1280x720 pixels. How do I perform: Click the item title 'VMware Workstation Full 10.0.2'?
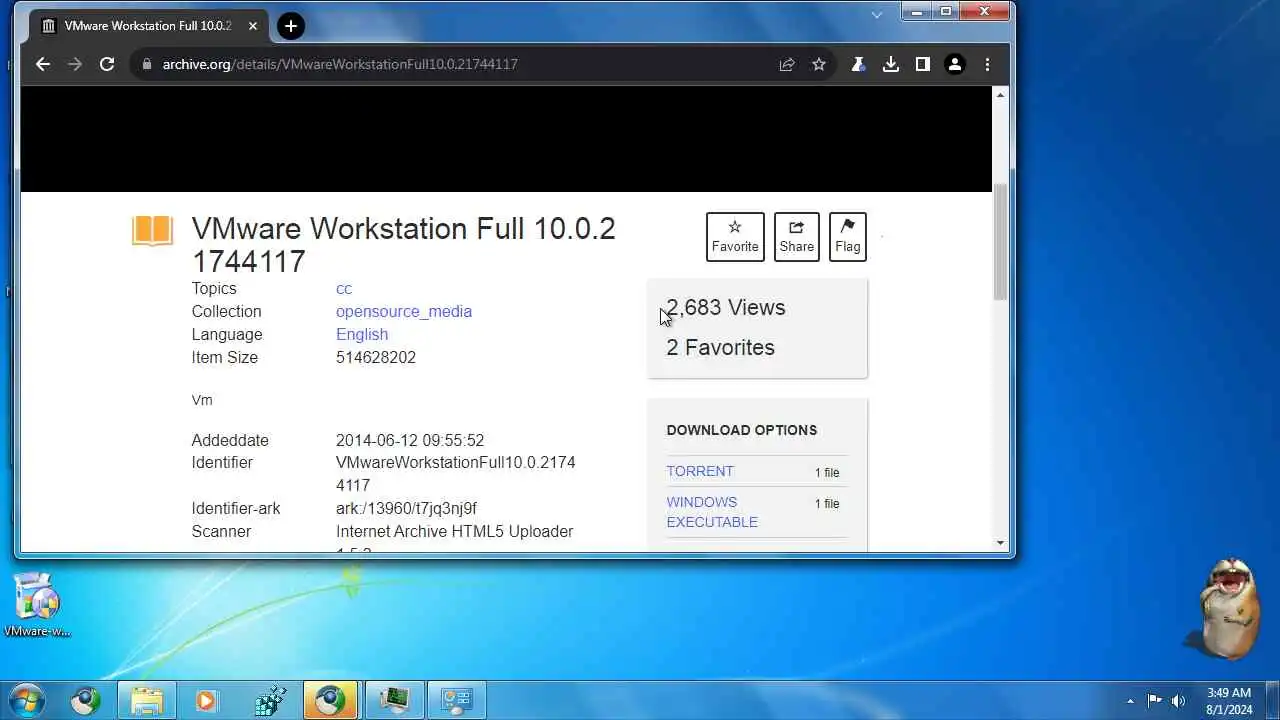[403, 245]
